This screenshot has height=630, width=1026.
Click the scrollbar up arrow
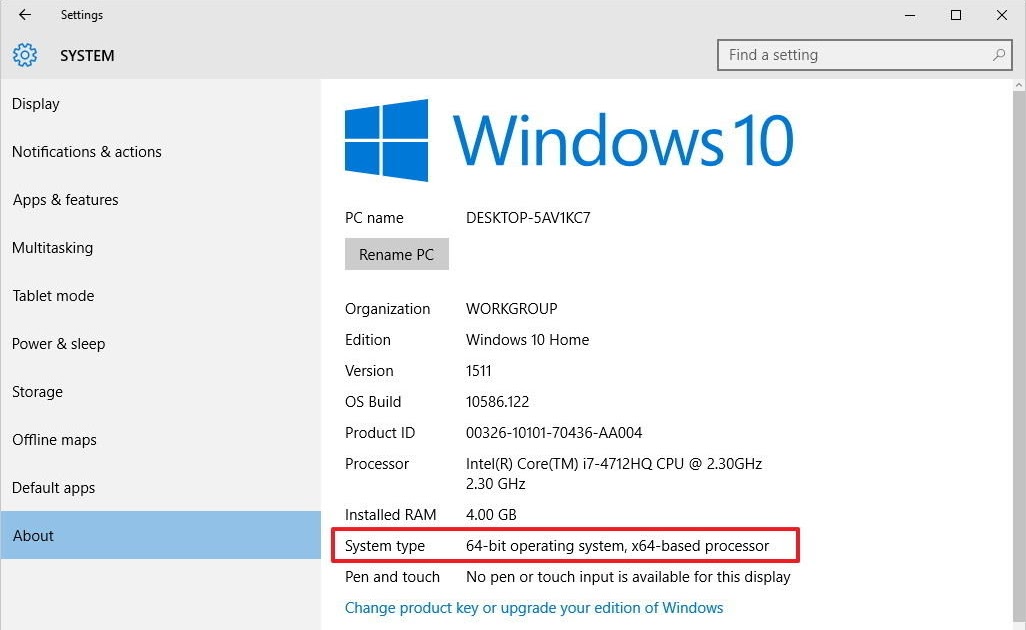pos(1019,85)
